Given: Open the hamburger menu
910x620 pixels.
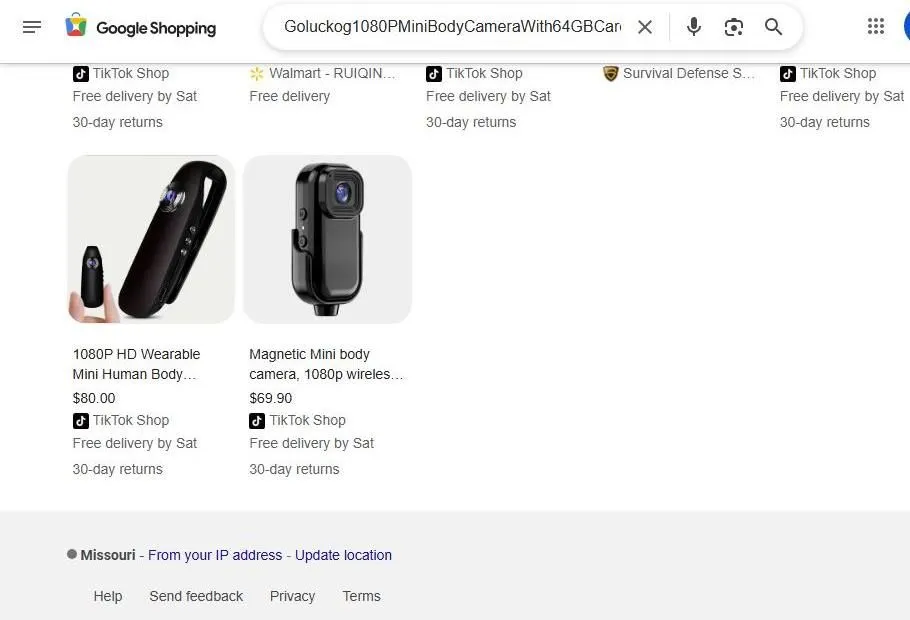Looking at the screenshot, I should [32, 27].
